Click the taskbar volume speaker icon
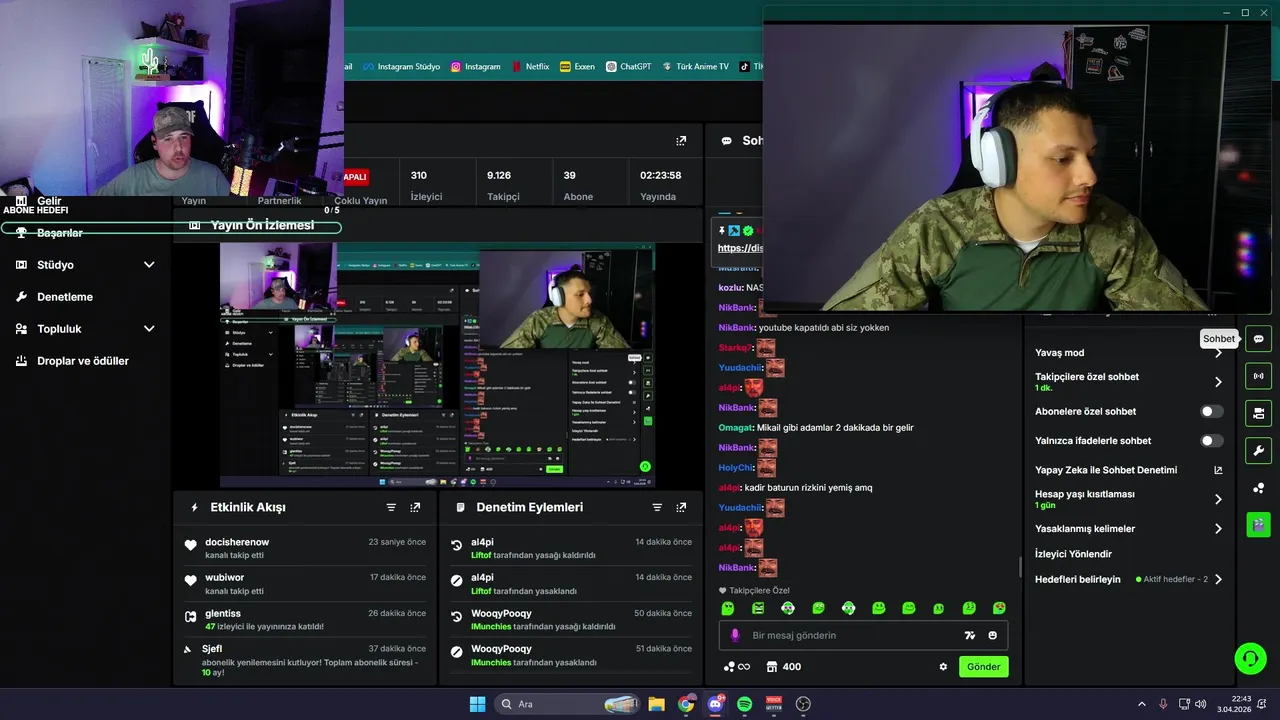 click(x=1200, y=704)
